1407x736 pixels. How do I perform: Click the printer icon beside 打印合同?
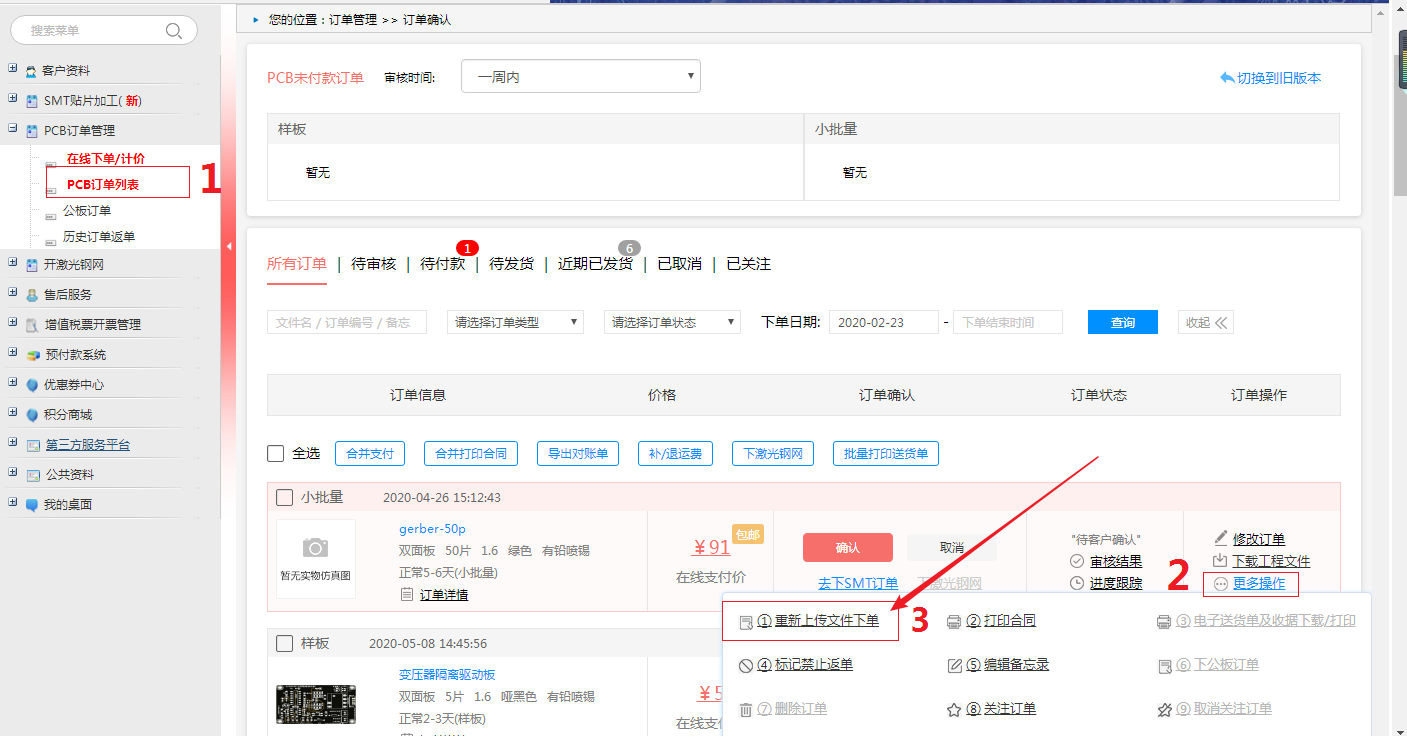(x=955, y=621)
